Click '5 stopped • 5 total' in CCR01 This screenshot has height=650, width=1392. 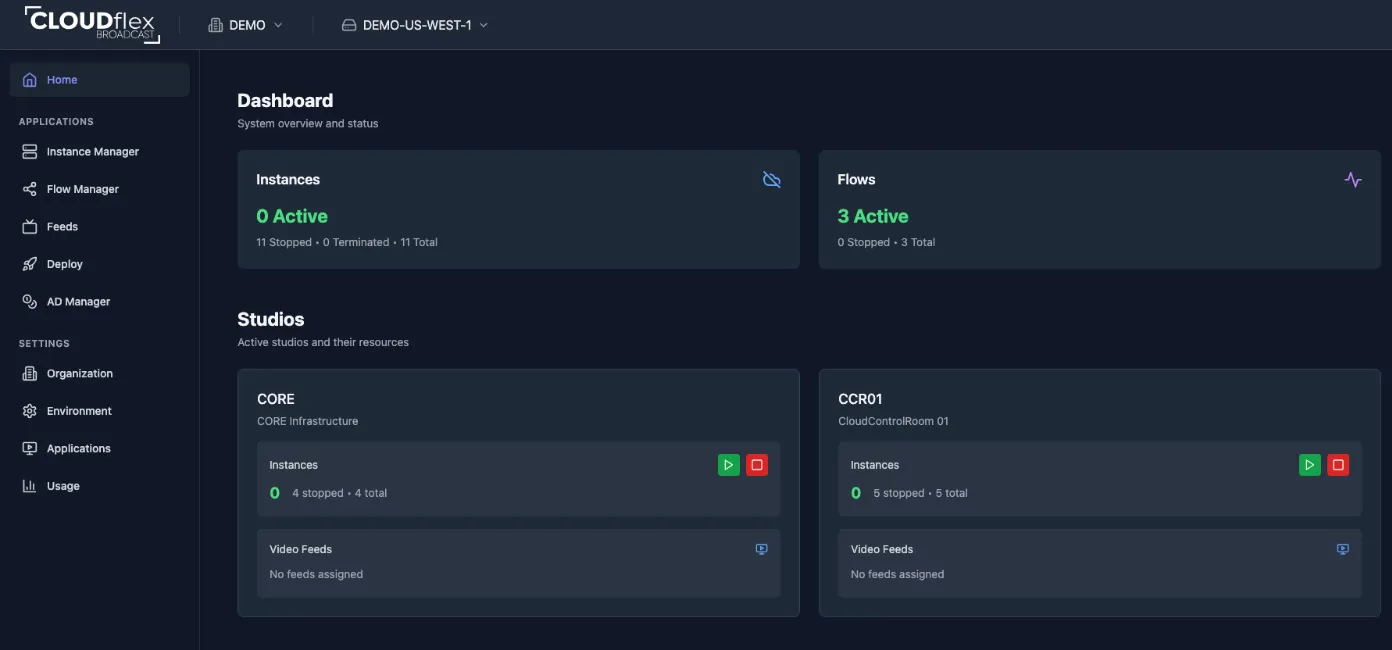(x=920, y=493)
